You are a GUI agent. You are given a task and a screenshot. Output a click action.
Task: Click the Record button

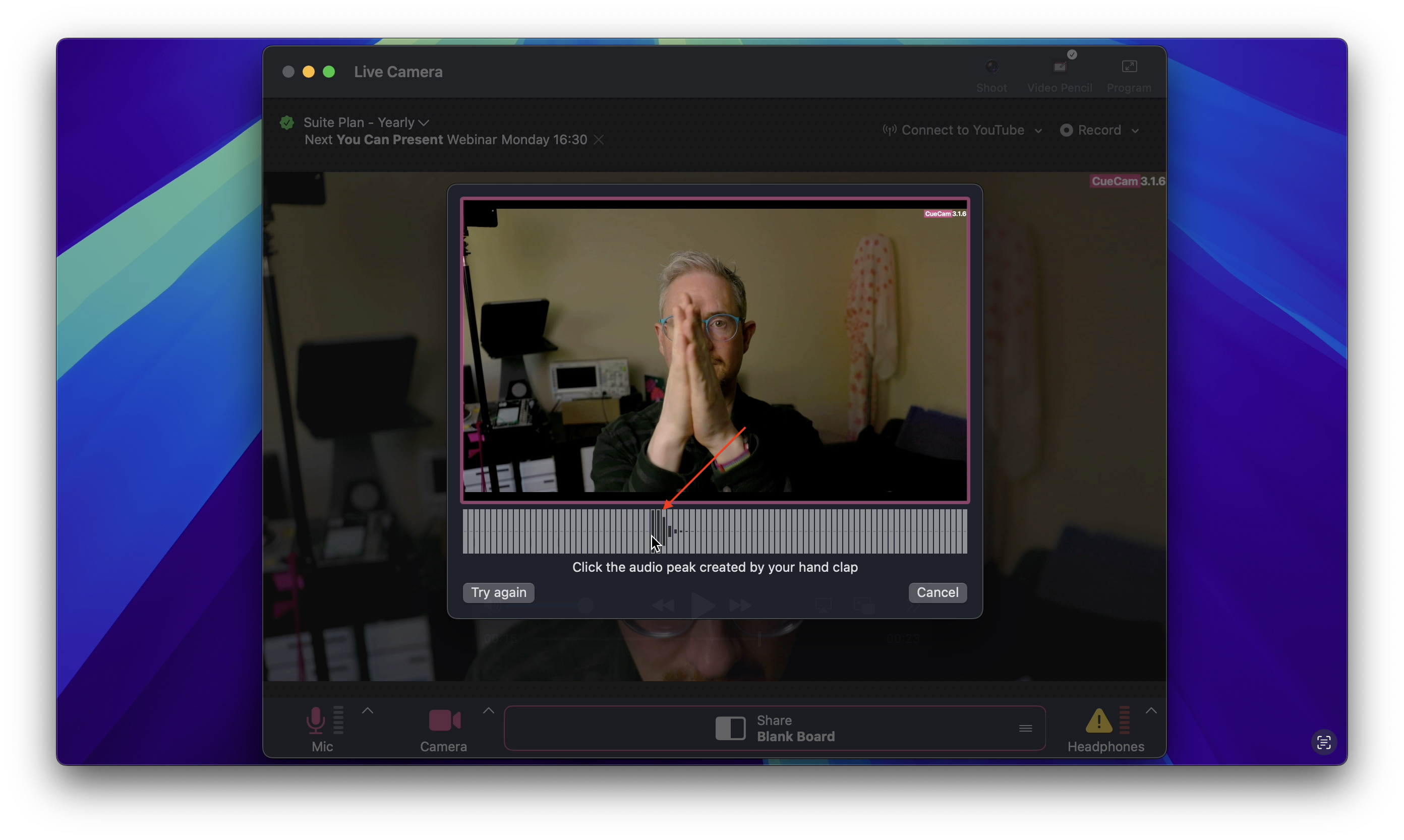pyautogui.click(x=1090, y=130)
